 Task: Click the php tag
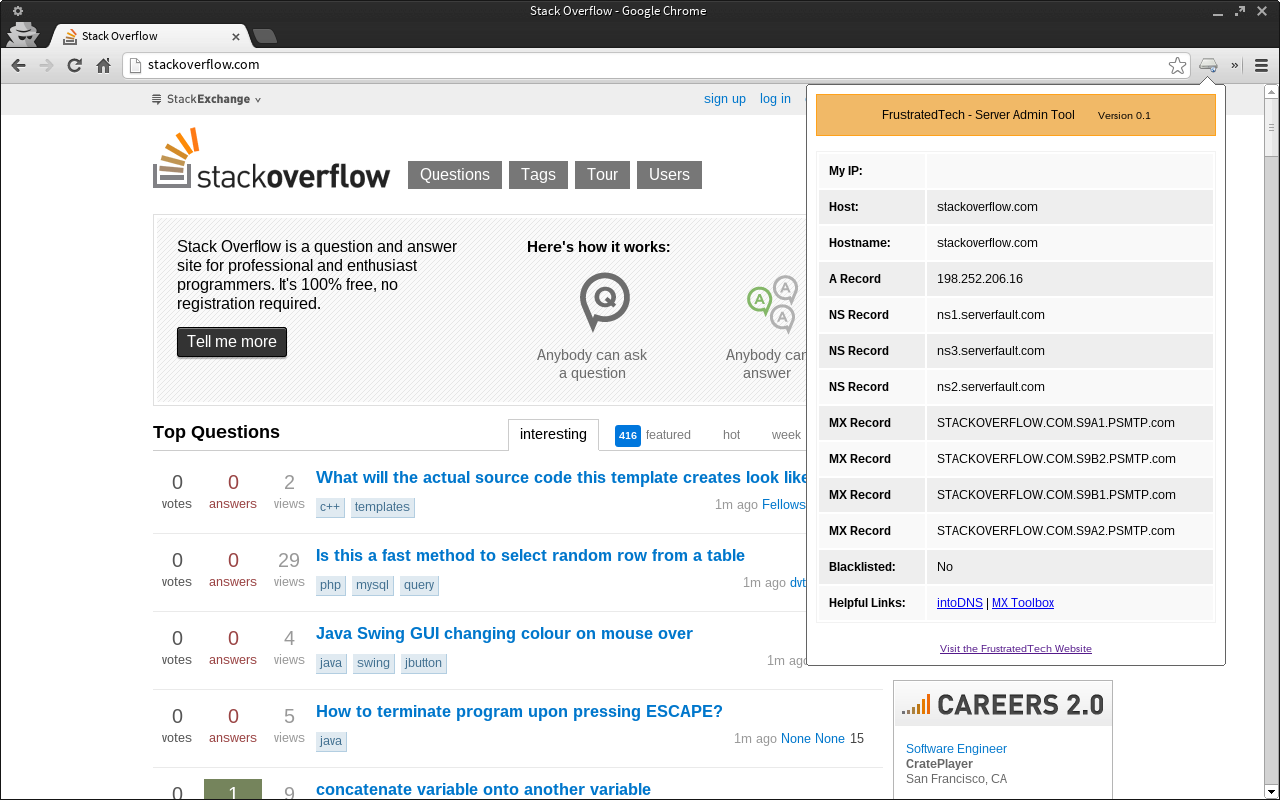[331, 585]
